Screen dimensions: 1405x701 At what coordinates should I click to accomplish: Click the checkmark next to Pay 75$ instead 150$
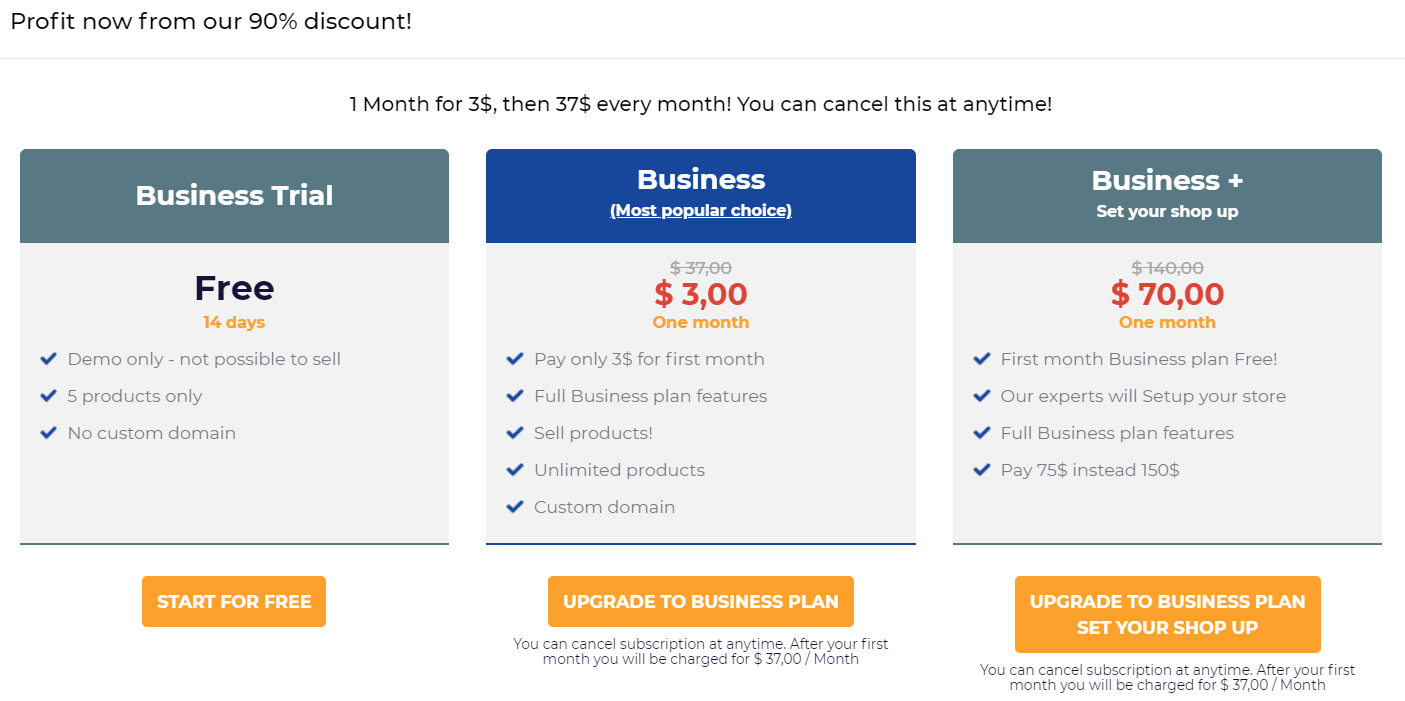pos(982,470)
